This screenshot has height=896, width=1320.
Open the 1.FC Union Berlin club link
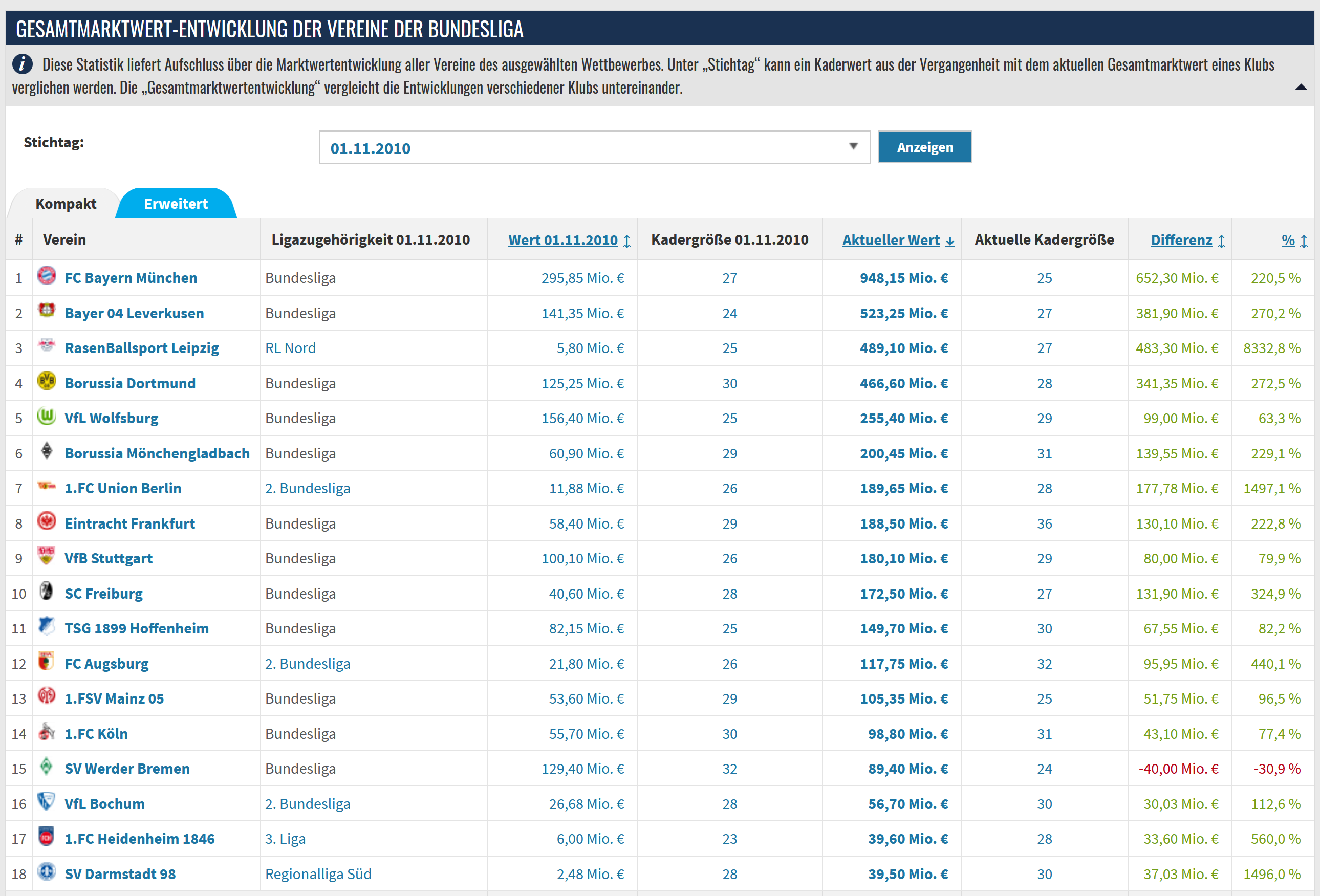(x=123, y=488)
